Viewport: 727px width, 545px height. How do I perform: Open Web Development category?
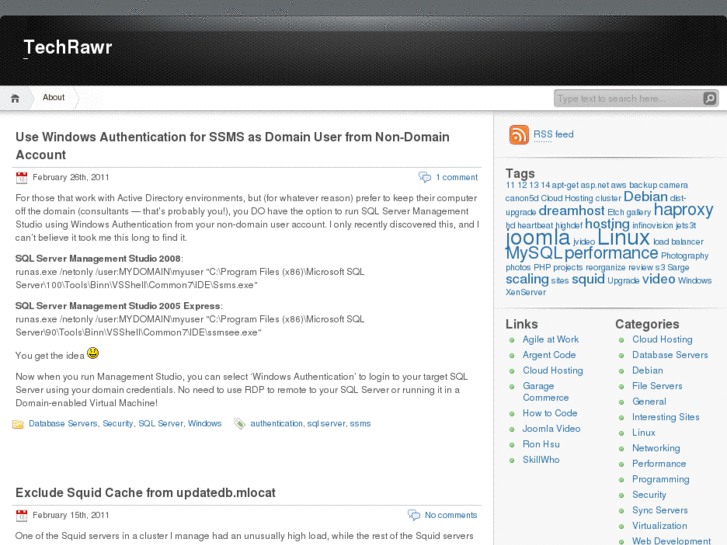pyautogui.click(x=671, y=541)
